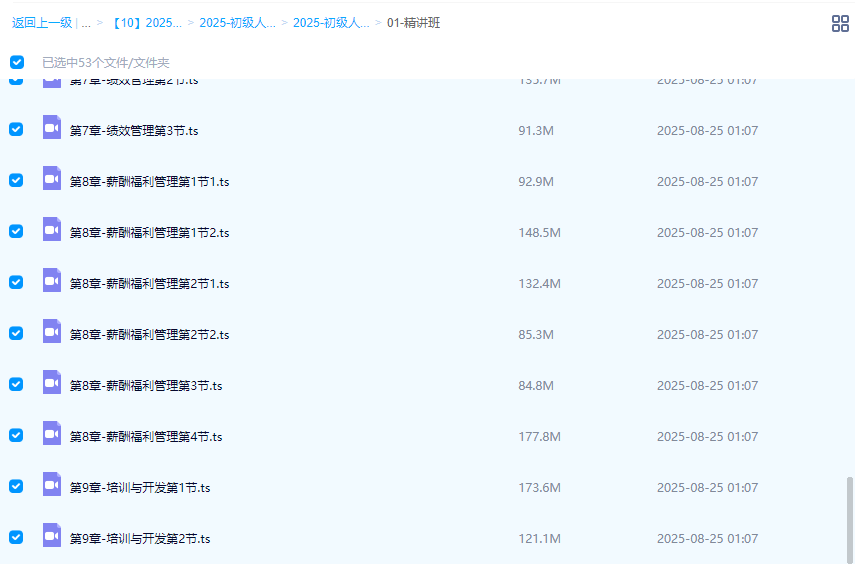Open second 2025-初级人... breadcrumb before 01-精讲班

[x=331, y=23]
